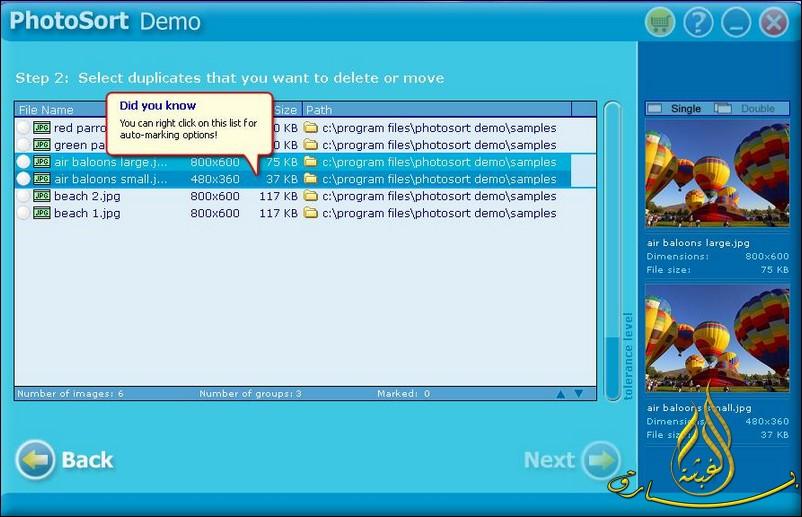Sort list by File Name column
This screenshot has width=802, height=517.
tap(61, 109)
